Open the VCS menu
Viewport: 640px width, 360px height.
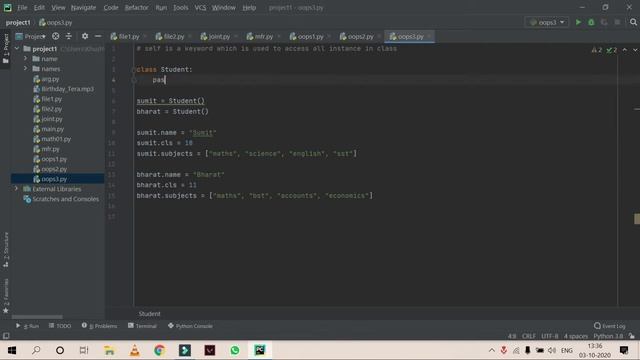(x=200, y=7)
